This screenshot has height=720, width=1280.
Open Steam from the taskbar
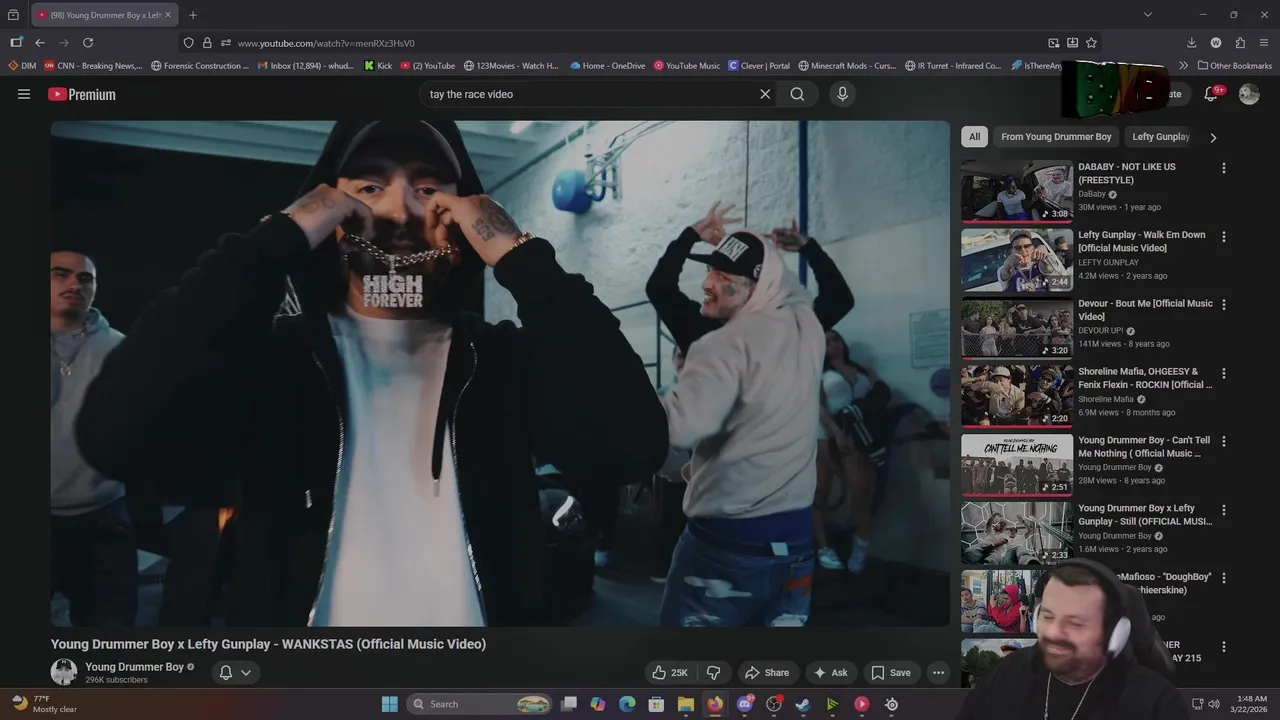click(x=803, y=704)
